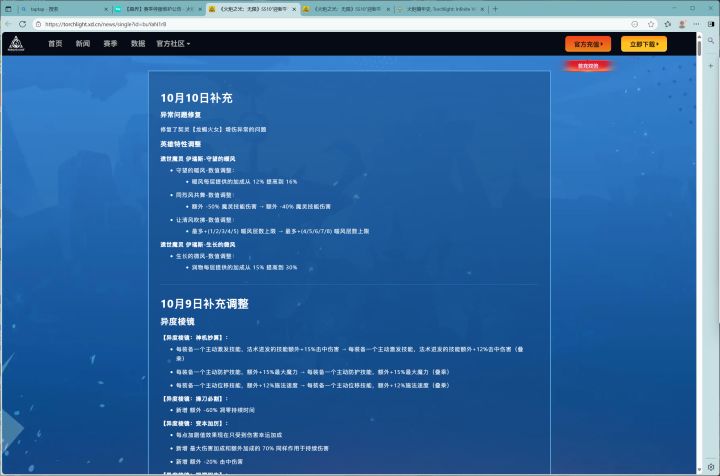720x476 pixels.
Task: Open the sidebar split screen icon
Action: pyautogui.click(x=711, y=24)
